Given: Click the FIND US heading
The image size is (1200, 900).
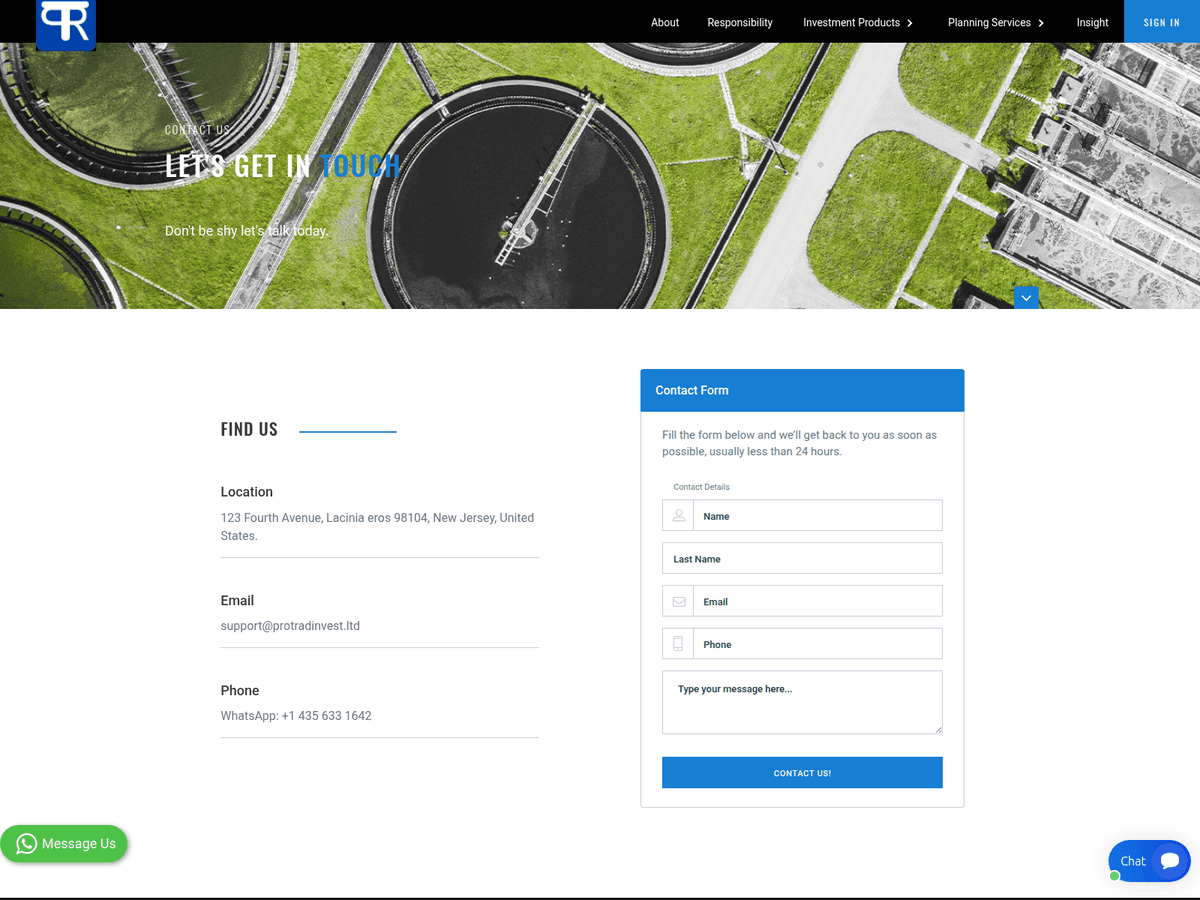Looking at the screenshot, I should coord(249,429).
